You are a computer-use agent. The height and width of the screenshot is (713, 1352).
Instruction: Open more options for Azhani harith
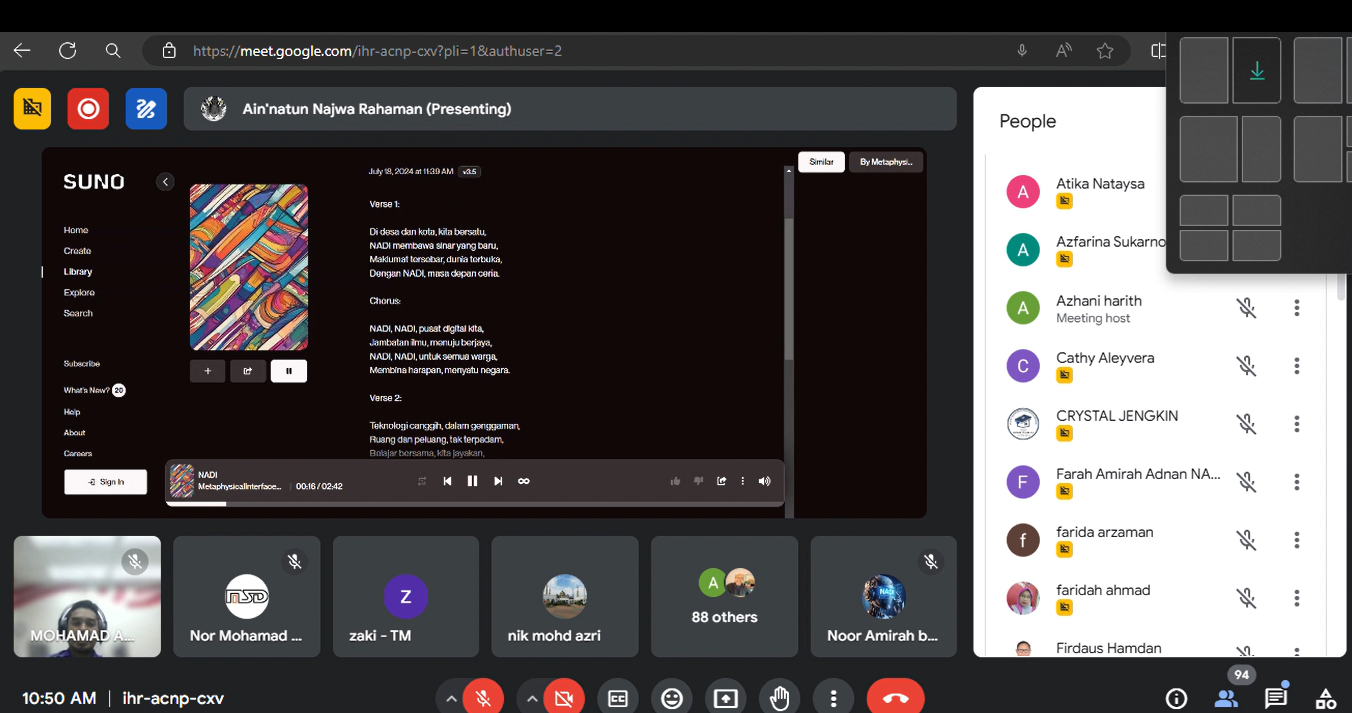(x=1296, y=308)
